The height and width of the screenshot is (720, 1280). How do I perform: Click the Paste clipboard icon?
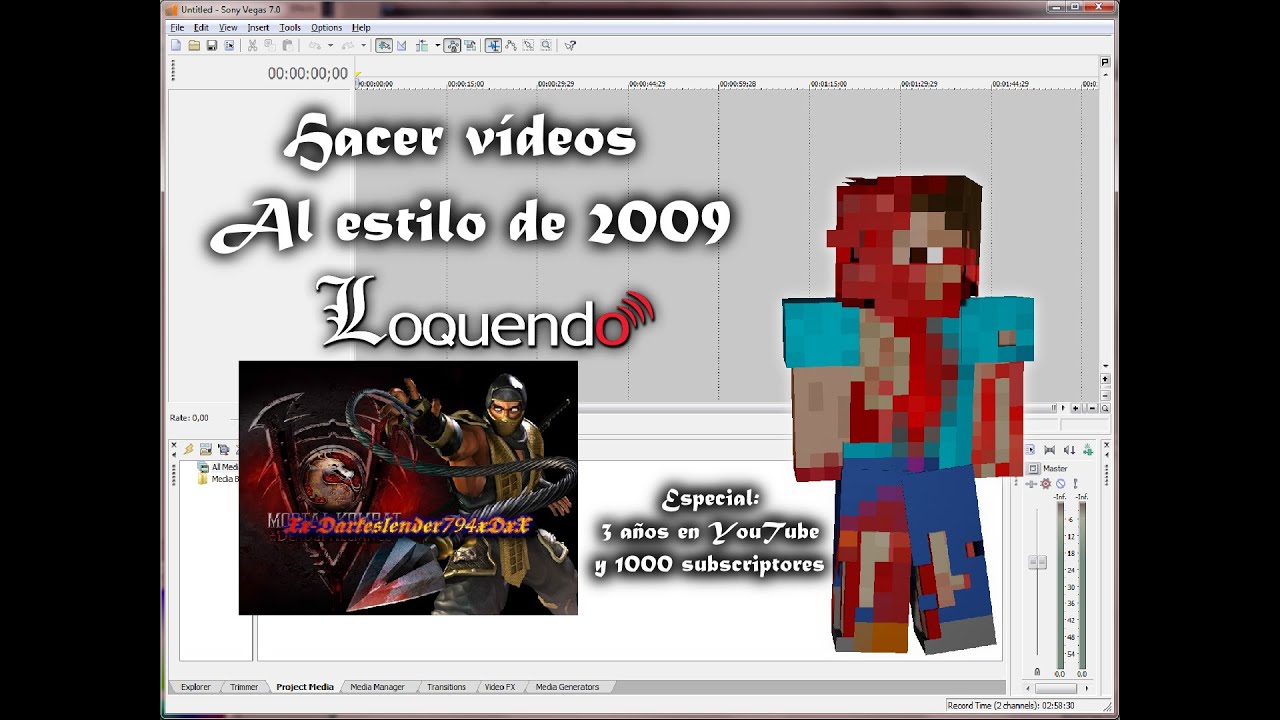click(x=288, y=45)
